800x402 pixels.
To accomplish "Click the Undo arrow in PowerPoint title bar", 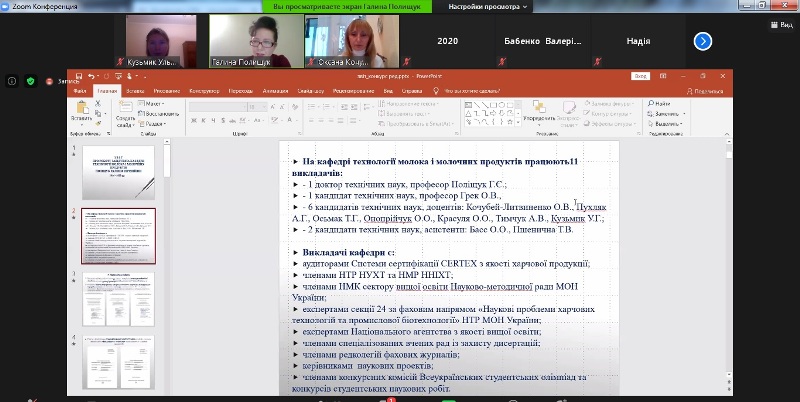I will pyautogui.click(x=91, y=76).
